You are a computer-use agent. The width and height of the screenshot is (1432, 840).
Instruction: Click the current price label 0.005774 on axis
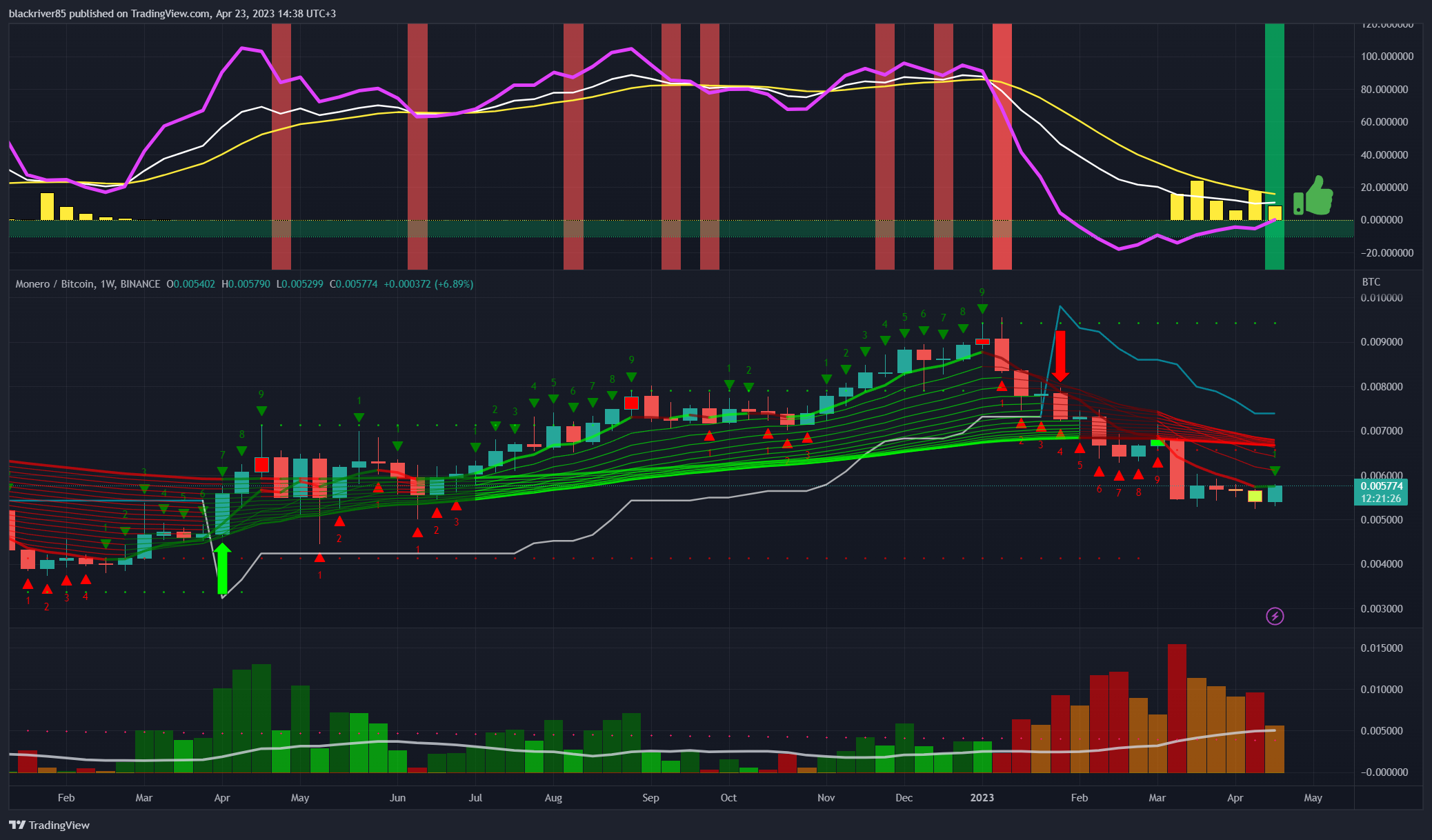point(1382,486)
